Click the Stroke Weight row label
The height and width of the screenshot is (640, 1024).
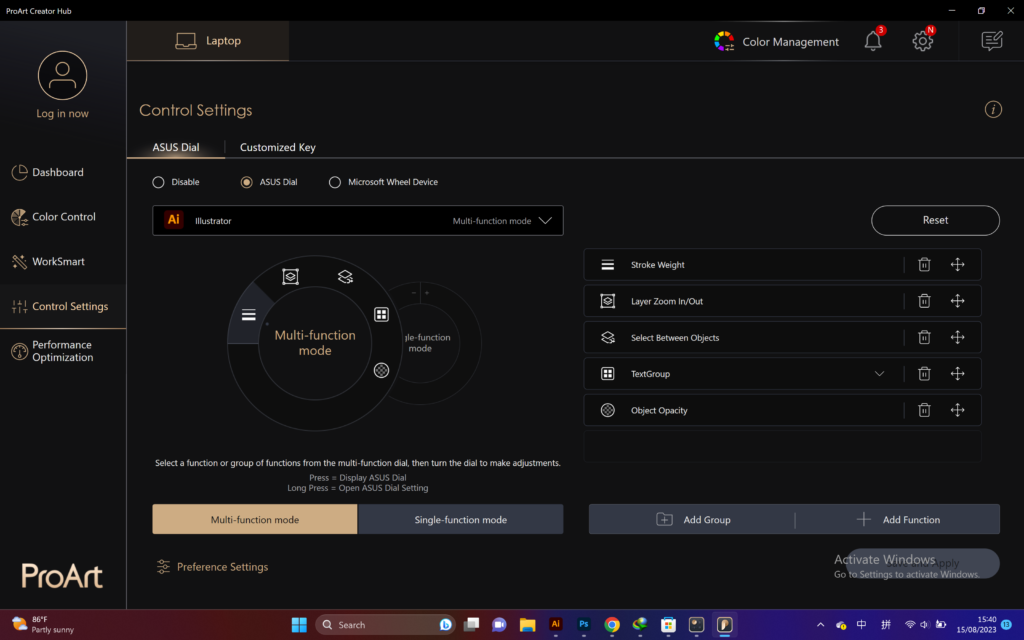(658, 264)
